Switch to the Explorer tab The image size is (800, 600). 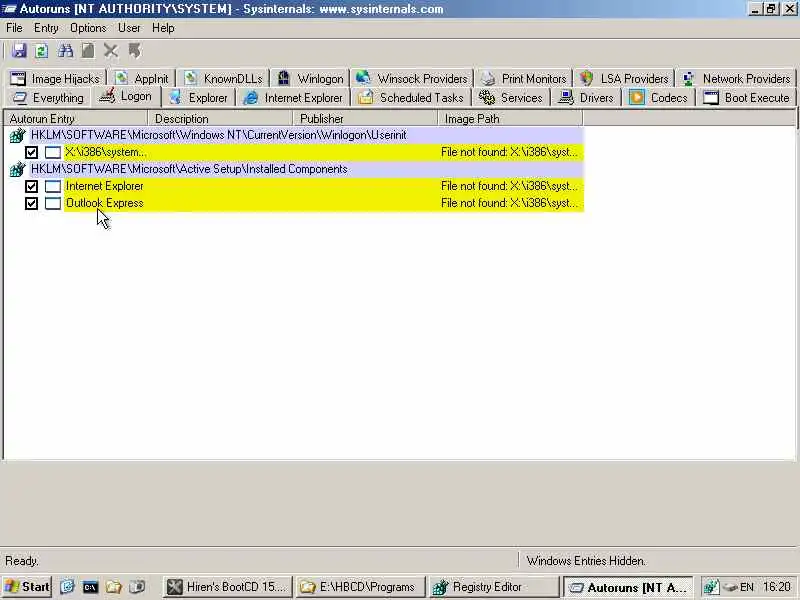pos(198,97)
